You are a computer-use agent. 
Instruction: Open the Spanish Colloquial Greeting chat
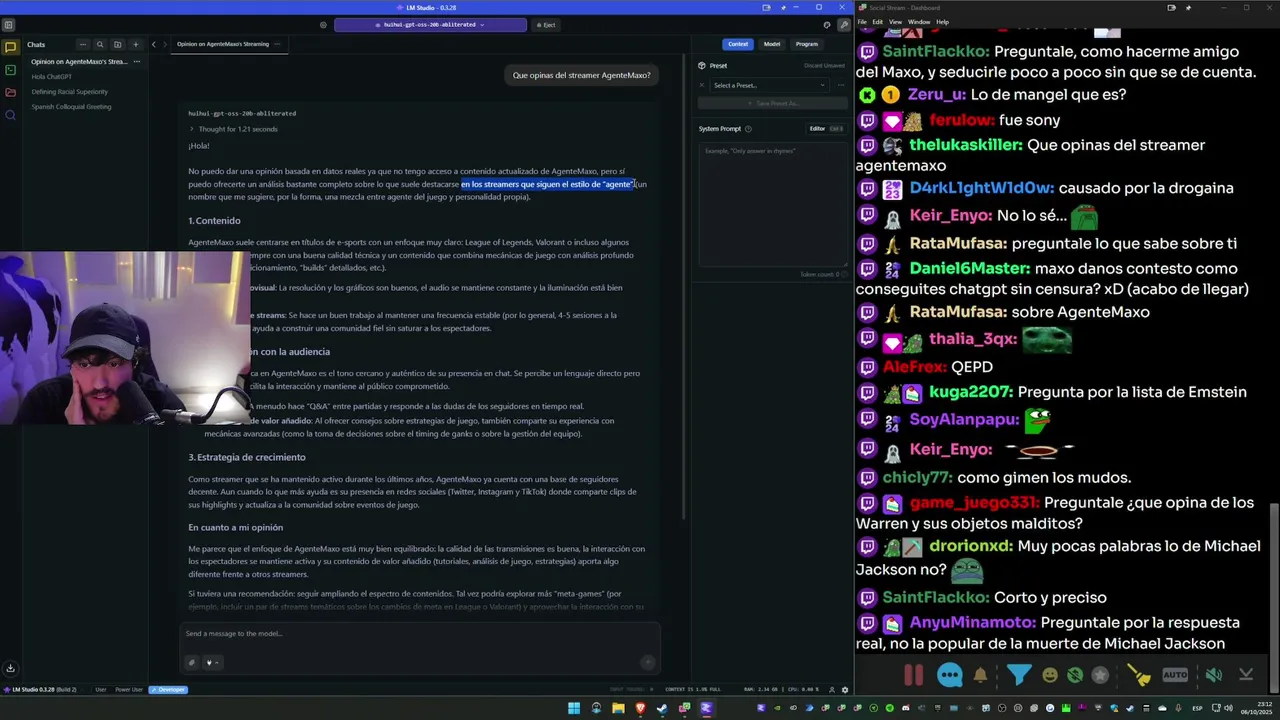point(71,106)
